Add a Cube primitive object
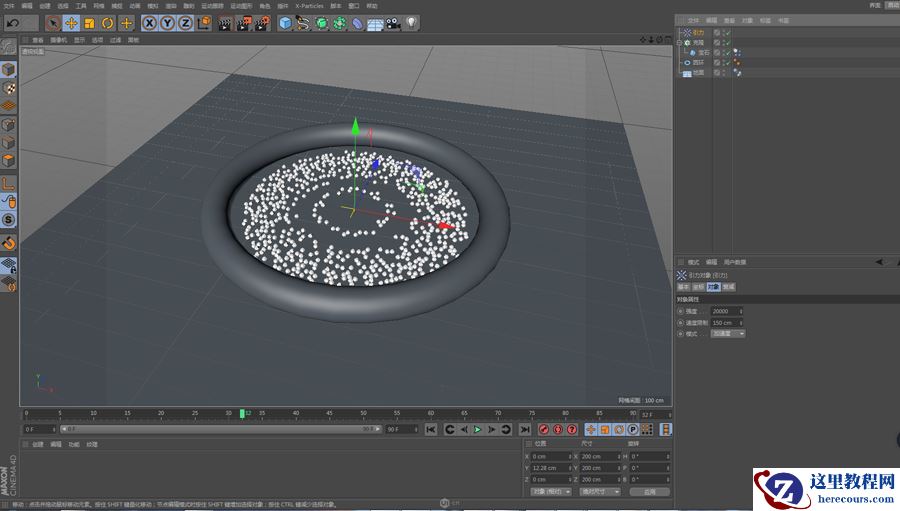The width and height of the screenshot is (900, 511). [x=285, y=23]
